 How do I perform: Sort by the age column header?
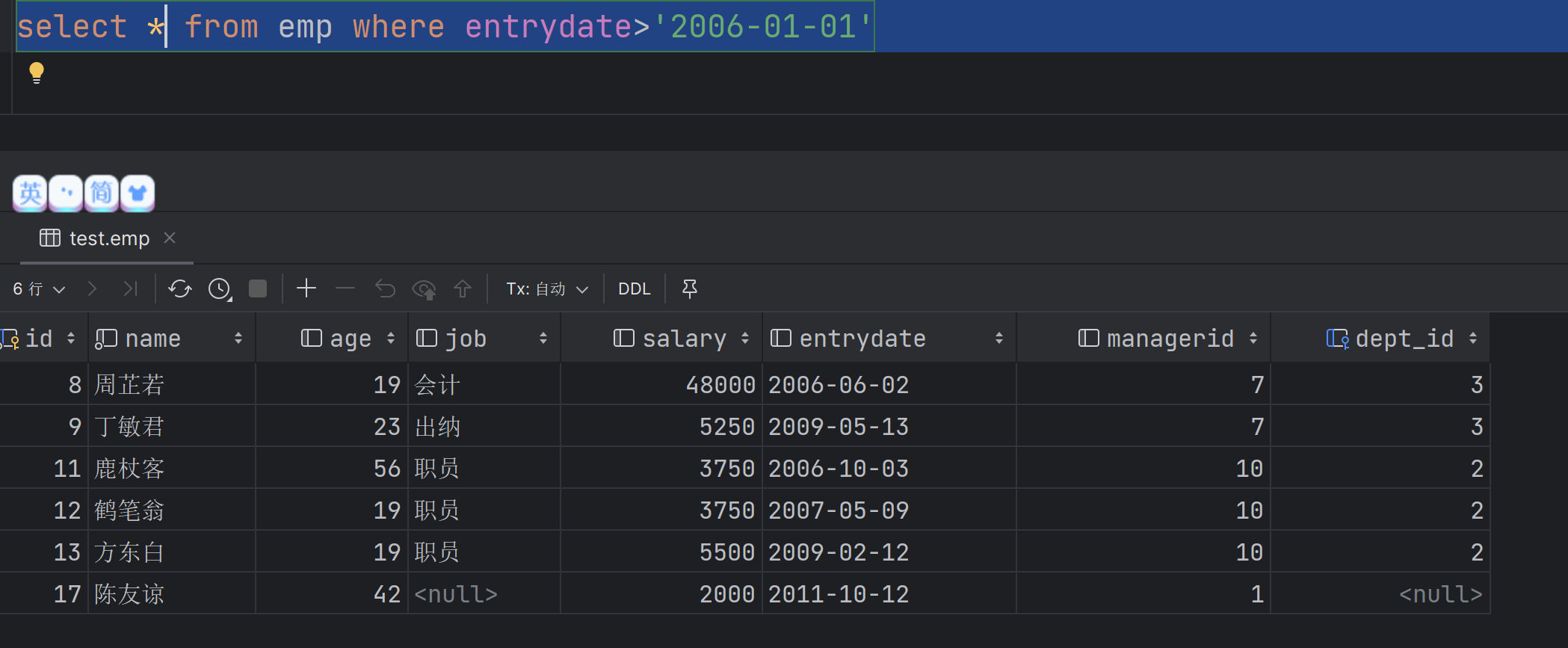pos(332,339)
